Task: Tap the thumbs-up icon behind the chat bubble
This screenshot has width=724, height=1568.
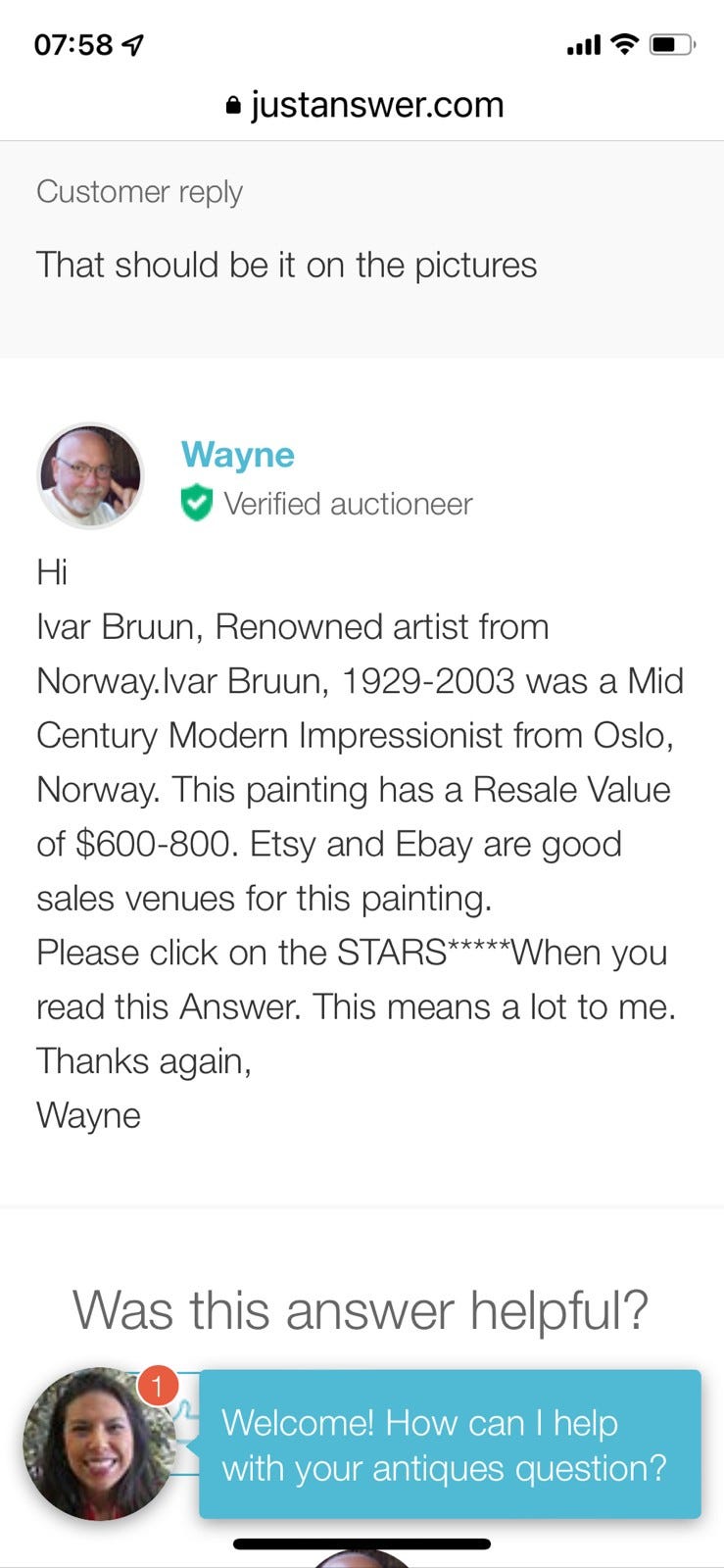Action: [184, 1413]
